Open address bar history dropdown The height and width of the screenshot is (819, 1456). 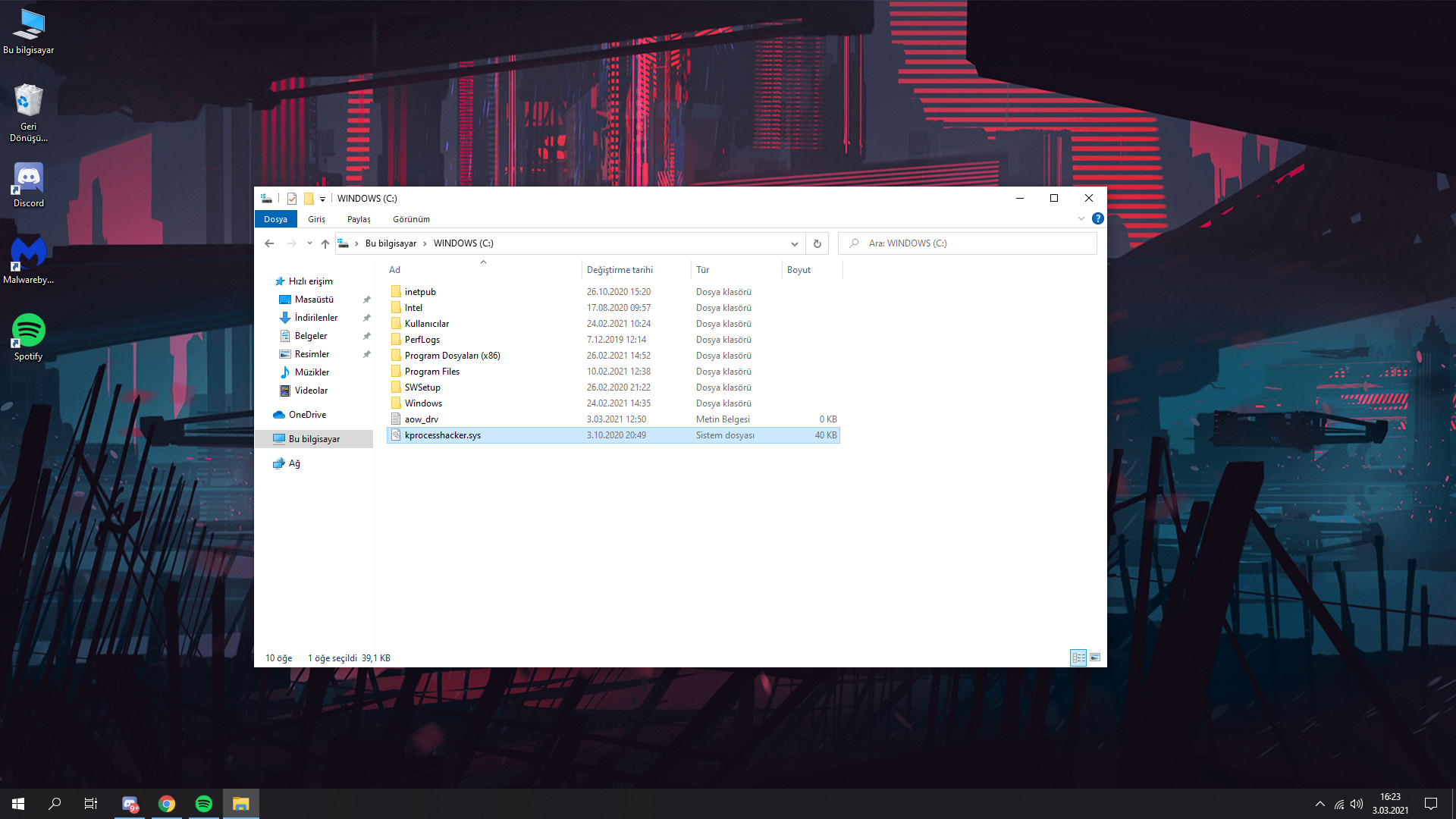pyautogui.click(x=794, y=243)
